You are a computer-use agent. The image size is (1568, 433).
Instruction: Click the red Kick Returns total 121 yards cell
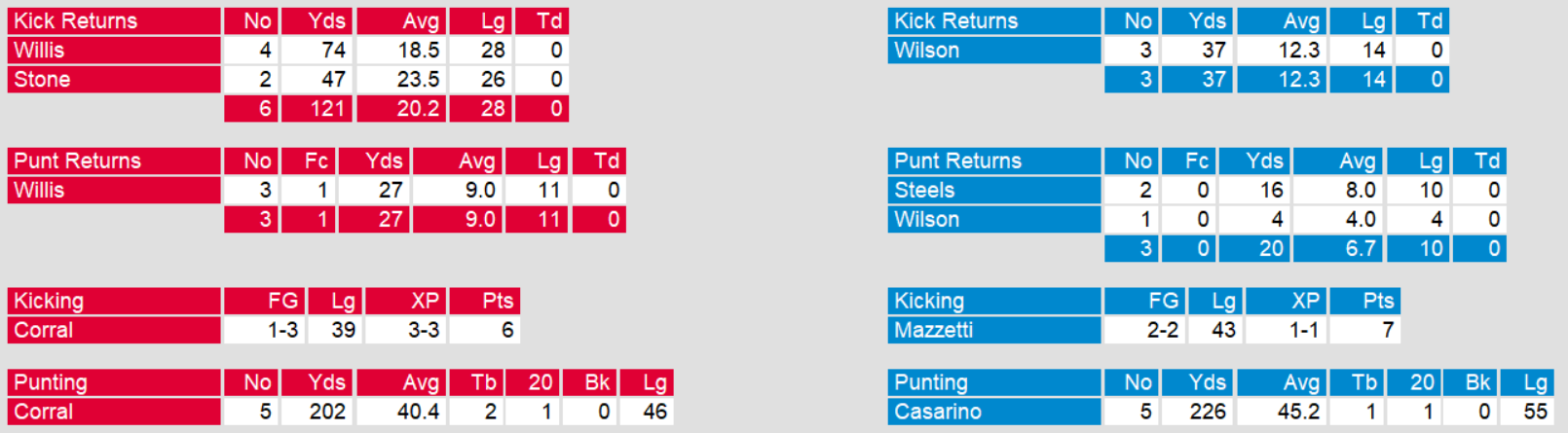(x=317, y=109)
